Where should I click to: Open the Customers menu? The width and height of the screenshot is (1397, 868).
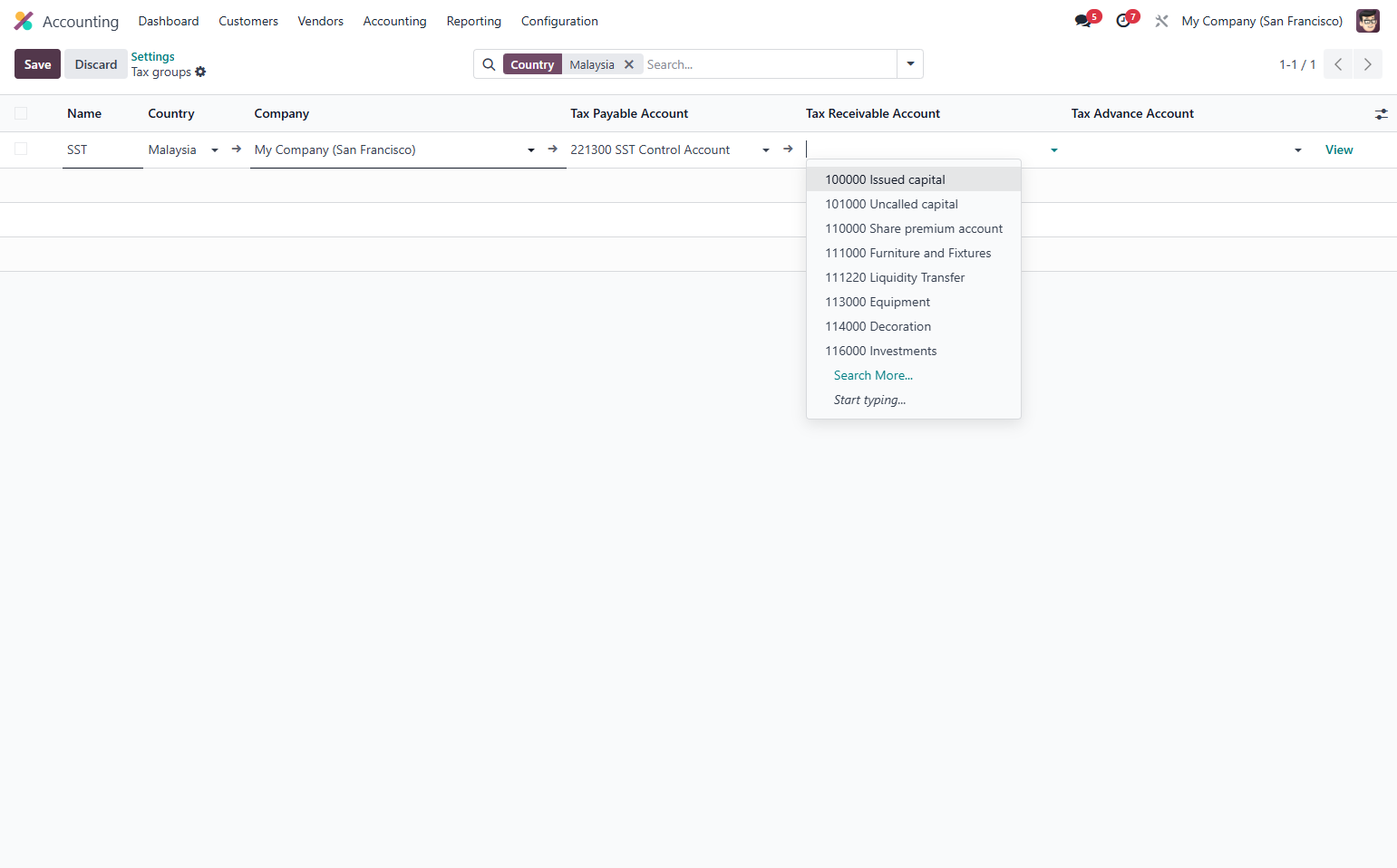click(248, 21)
